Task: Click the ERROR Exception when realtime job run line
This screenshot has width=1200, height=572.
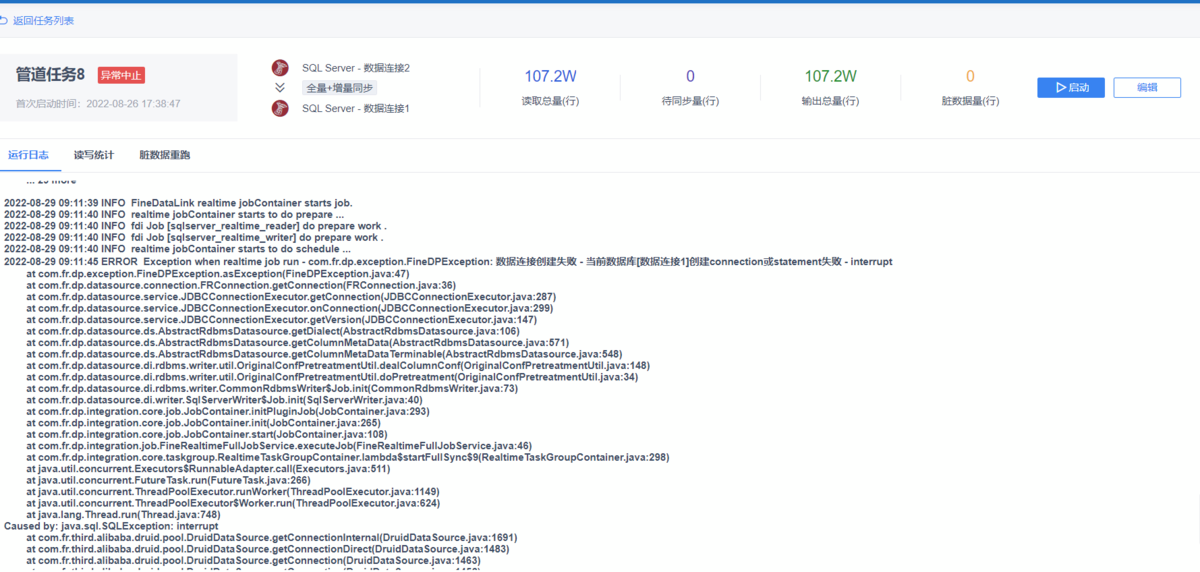Action: tap(448, 261)
